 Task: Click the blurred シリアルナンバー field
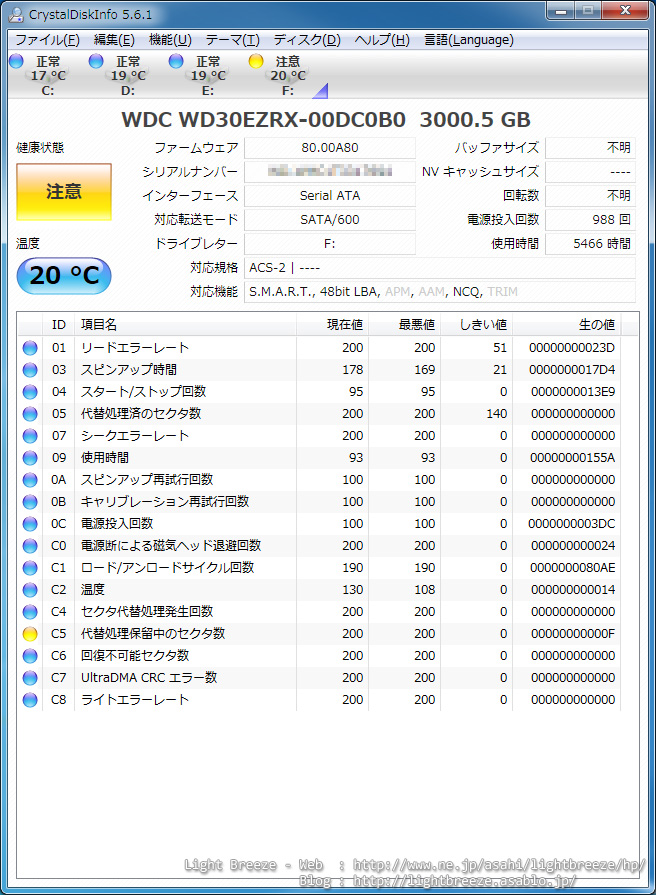click(330, 172)
